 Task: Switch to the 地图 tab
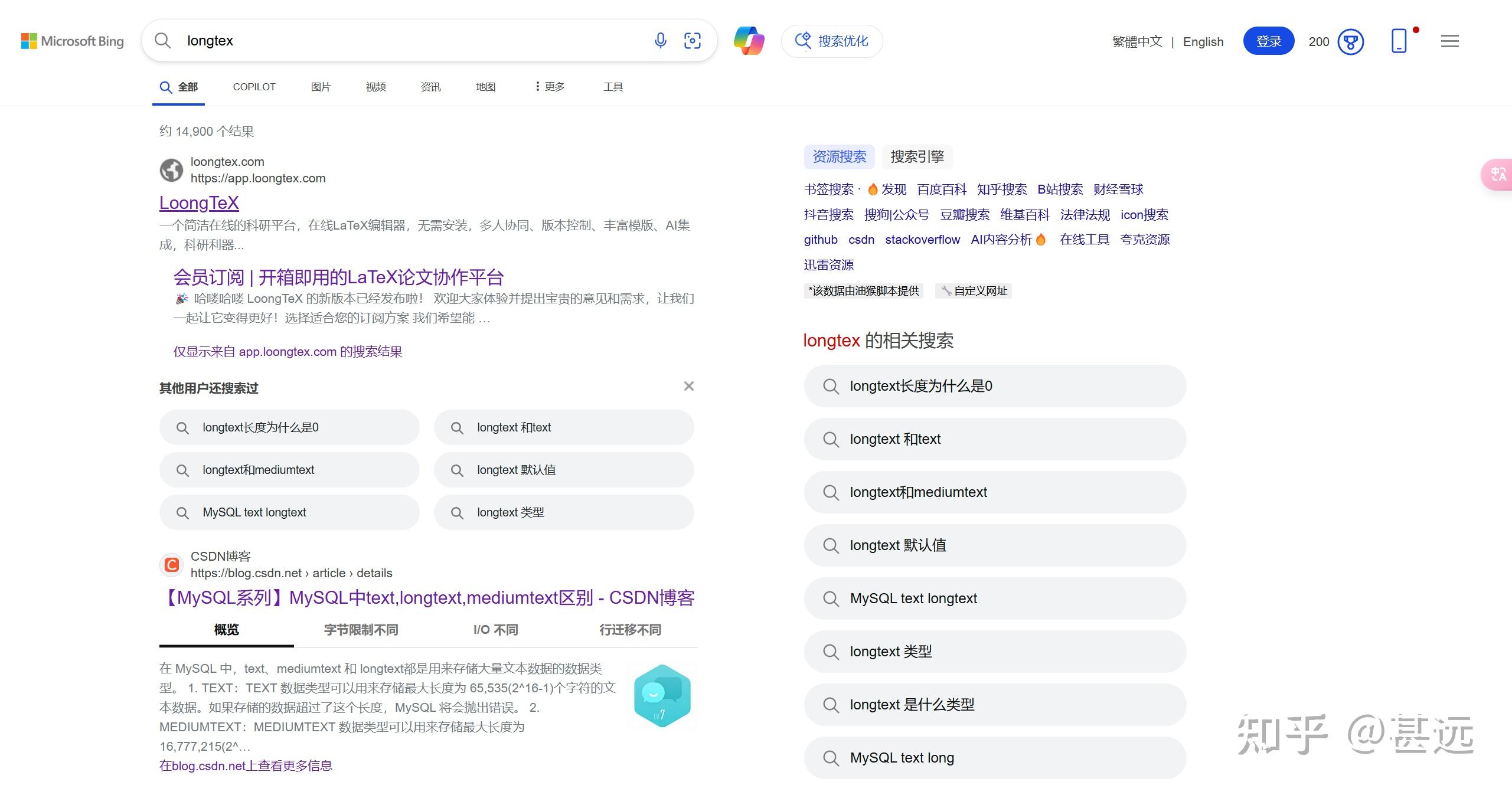485,87
